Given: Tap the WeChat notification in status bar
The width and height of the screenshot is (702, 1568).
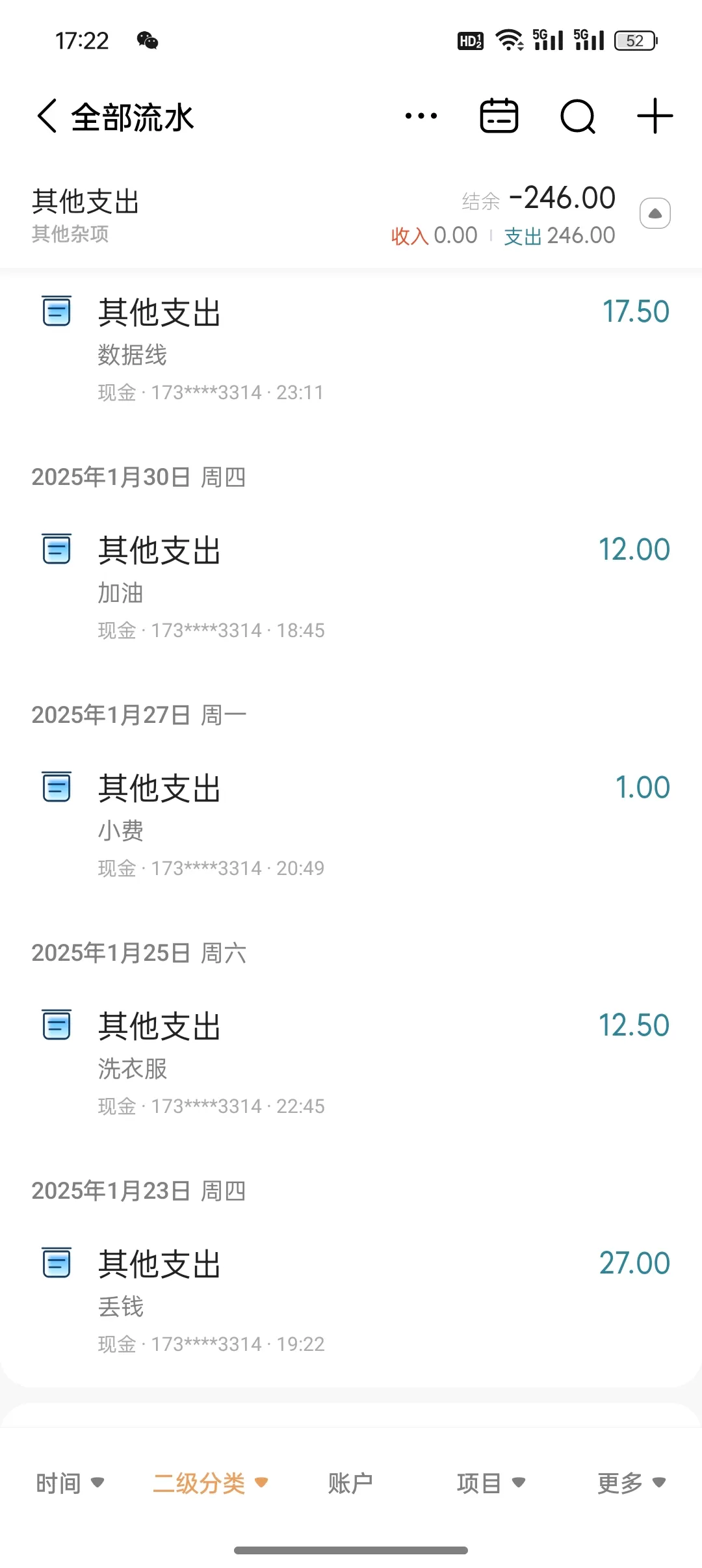Looking at the screenshot, I should (148, 41).
